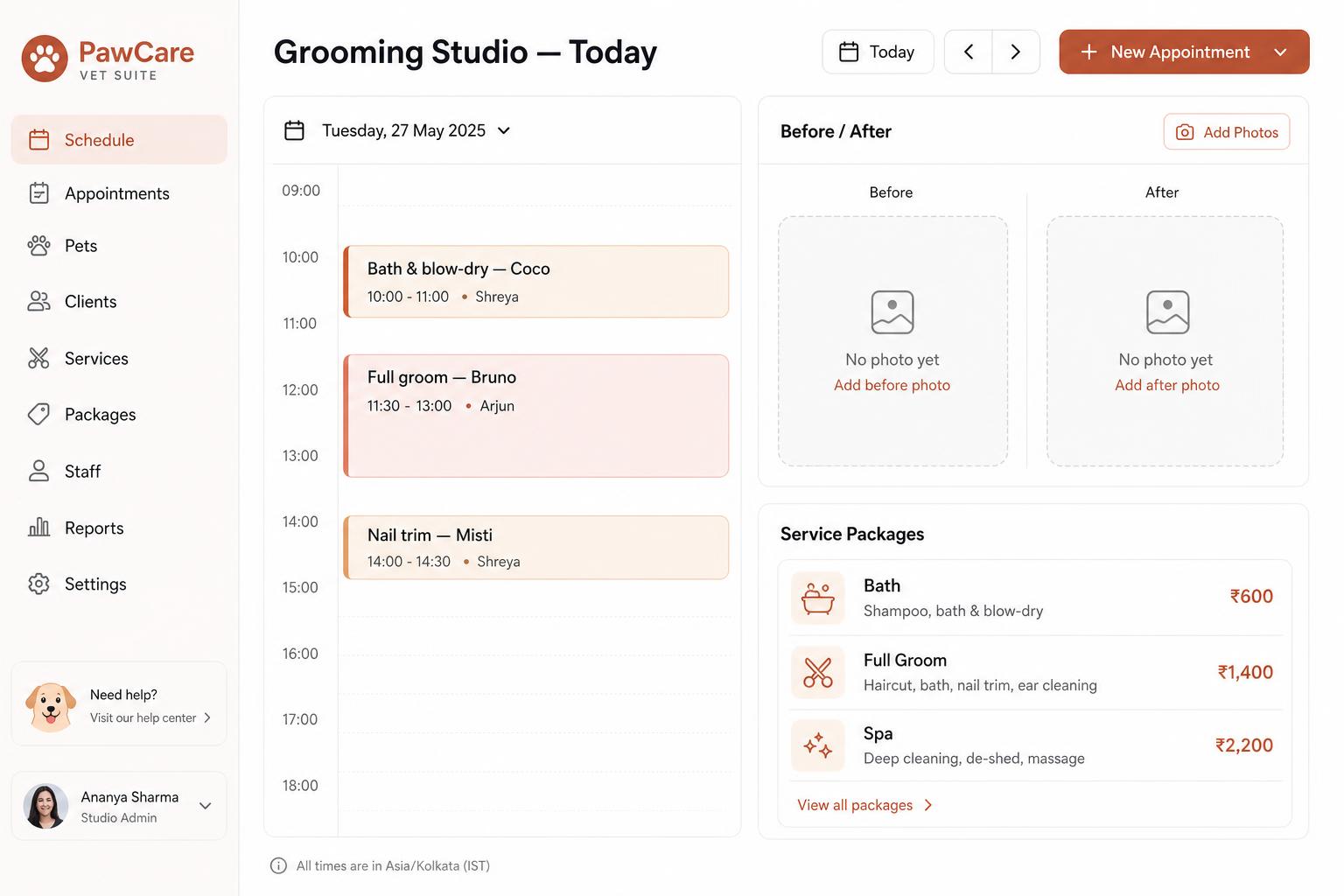Click the info icon beside timezone note
1344x896 pixels.
pyautogui.click(x=278, y=866)
